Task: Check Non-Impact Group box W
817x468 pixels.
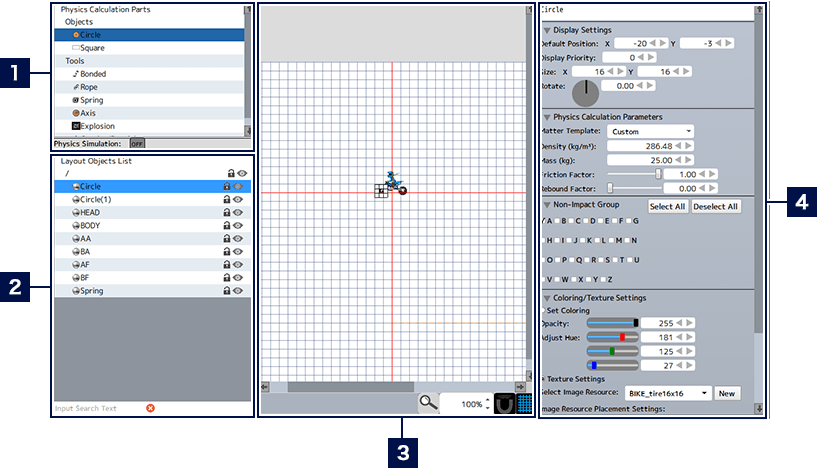Action: pos(557,279)
